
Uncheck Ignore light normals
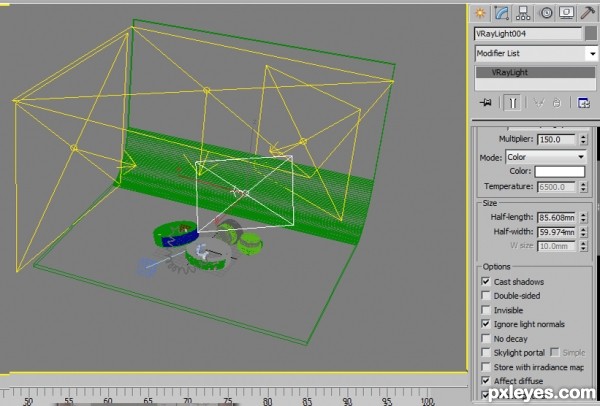click(486, 324)
